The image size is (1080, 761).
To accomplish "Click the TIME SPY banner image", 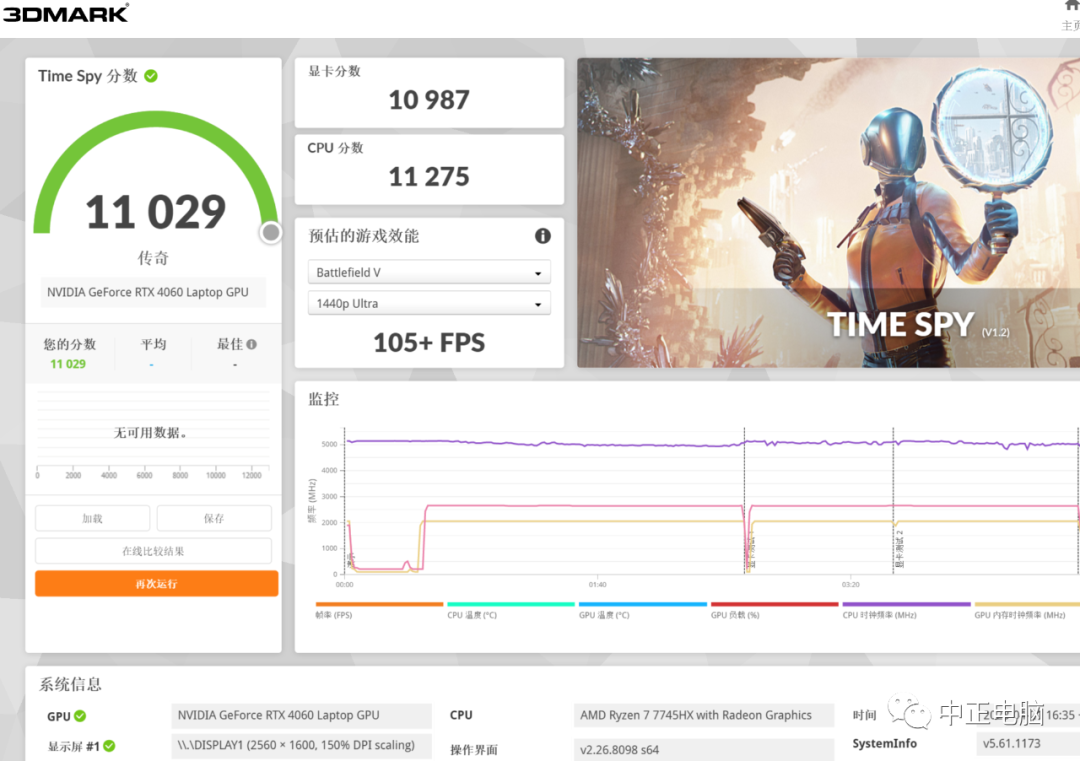I will coord(829,213).
